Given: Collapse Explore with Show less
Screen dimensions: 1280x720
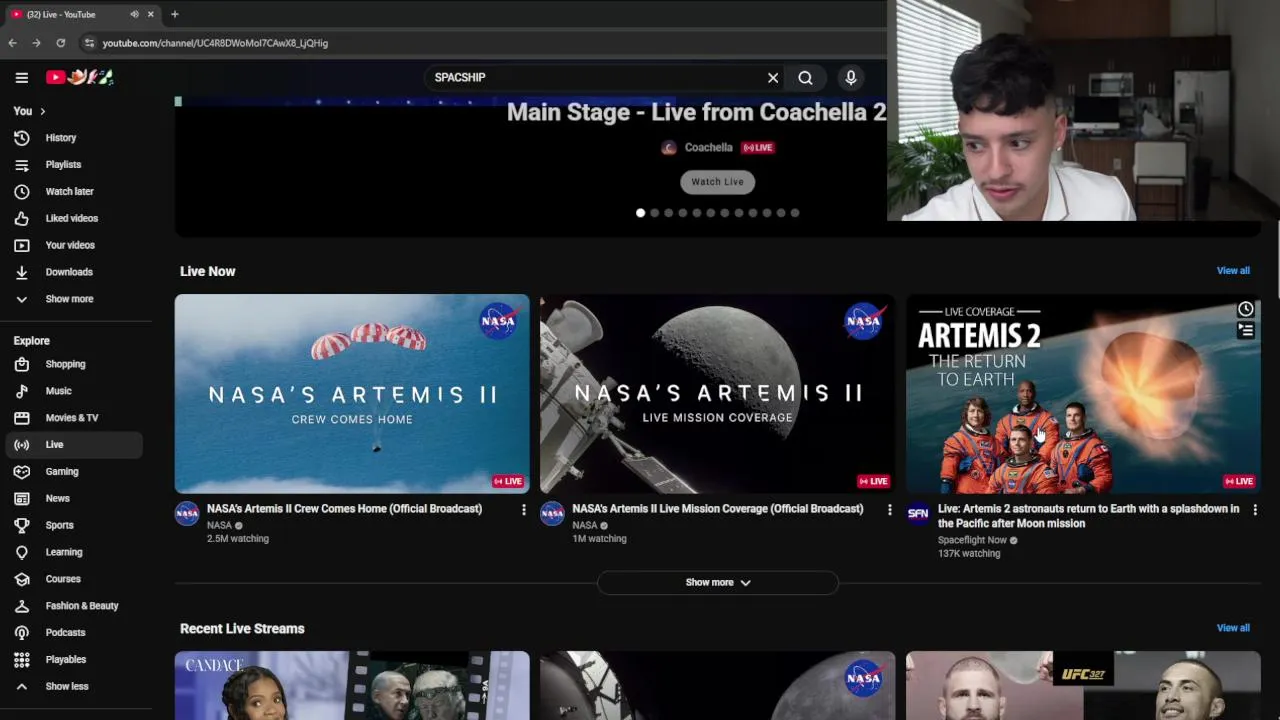Looking at the screenshot, I should click(73, 687).
